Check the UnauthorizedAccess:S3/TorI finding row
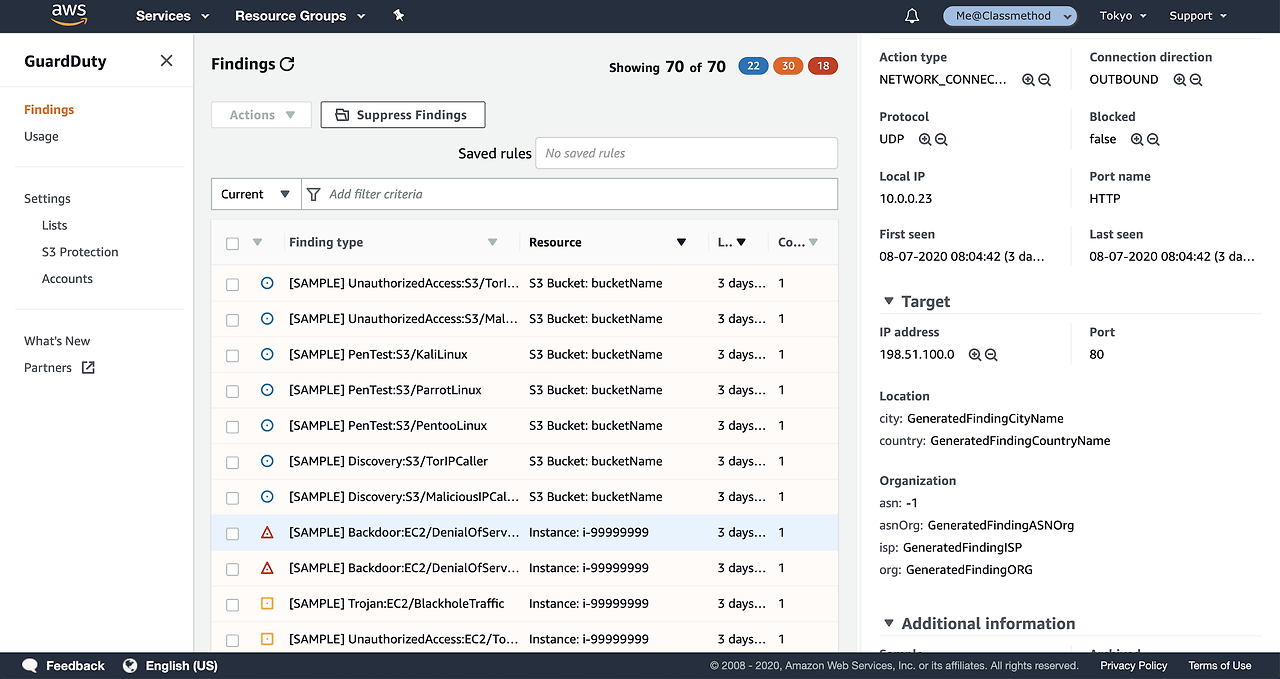Viewport: 1280px width, 679px height. pyautogui.click(x=233, y=284)
